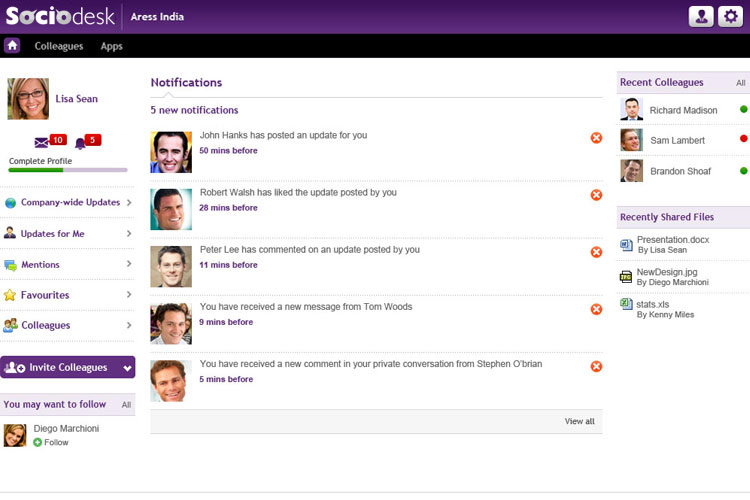The height and width of the screenshot is (500, 750).
Task: Open the Apps menu in top navigation
Action: click(111, 46)
